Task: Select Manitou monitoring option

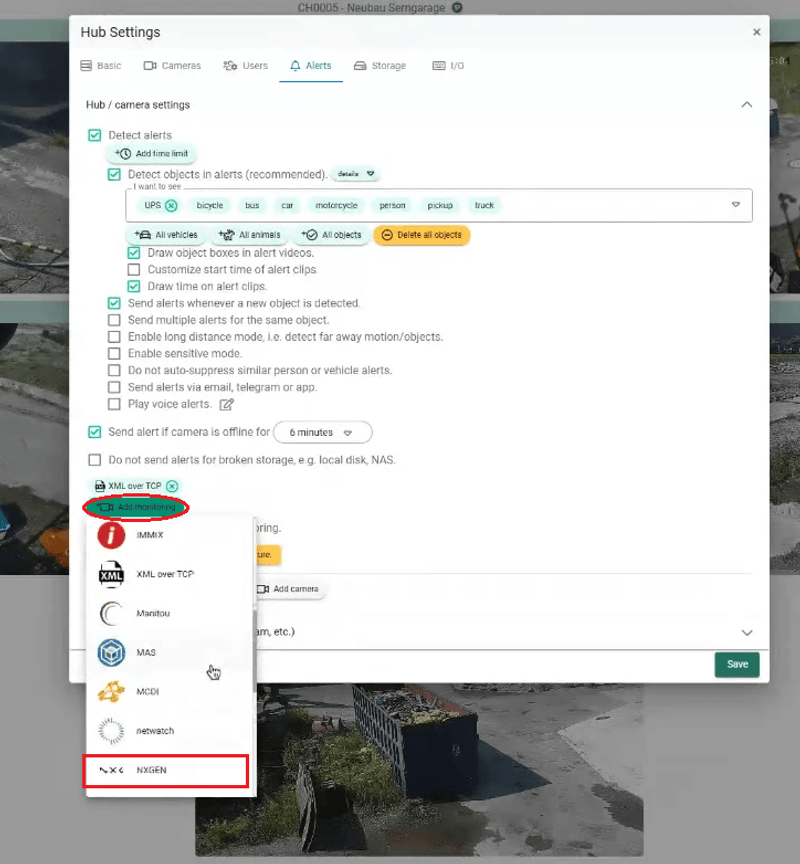Action: 168,613
